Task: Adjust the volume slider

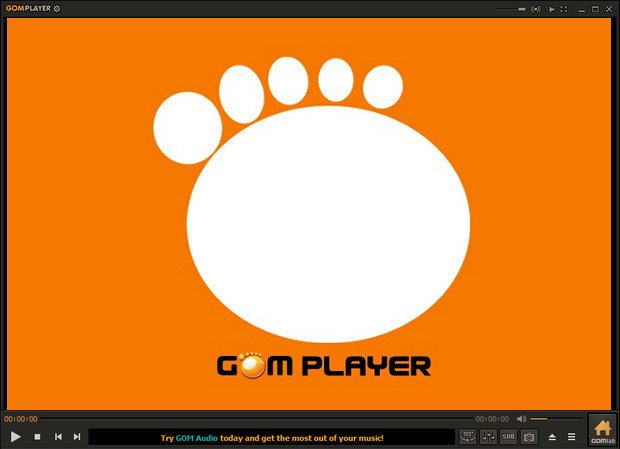Action: (x=556, y=419)
